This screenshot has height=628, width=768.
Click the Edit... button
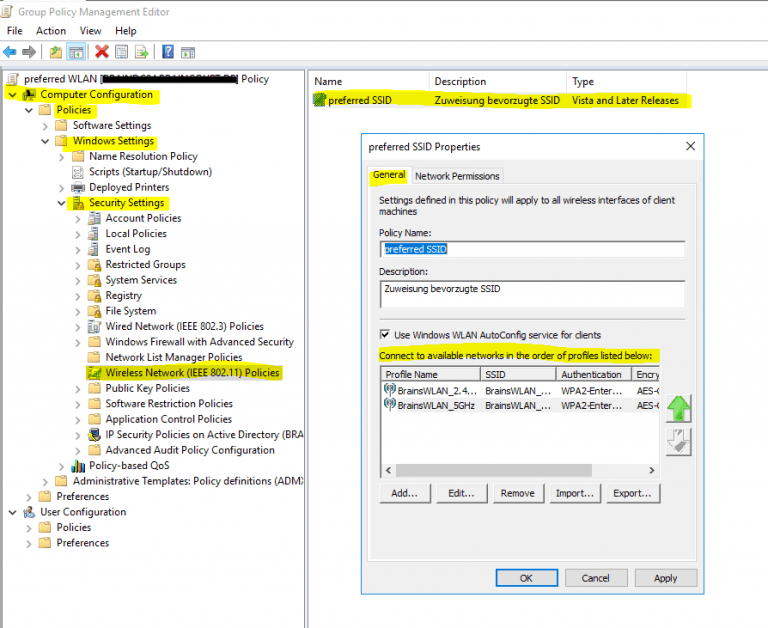coord(461,493)
